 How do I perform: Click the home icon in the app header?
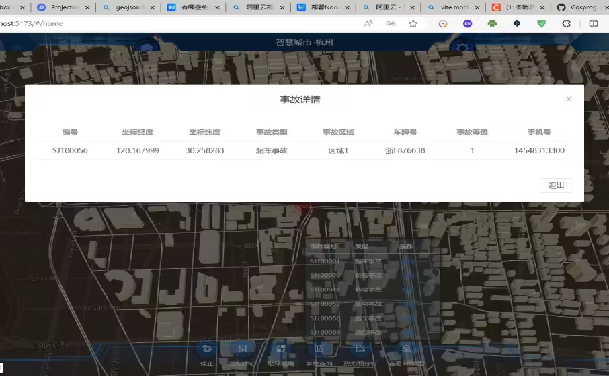(x=146, y=47)
